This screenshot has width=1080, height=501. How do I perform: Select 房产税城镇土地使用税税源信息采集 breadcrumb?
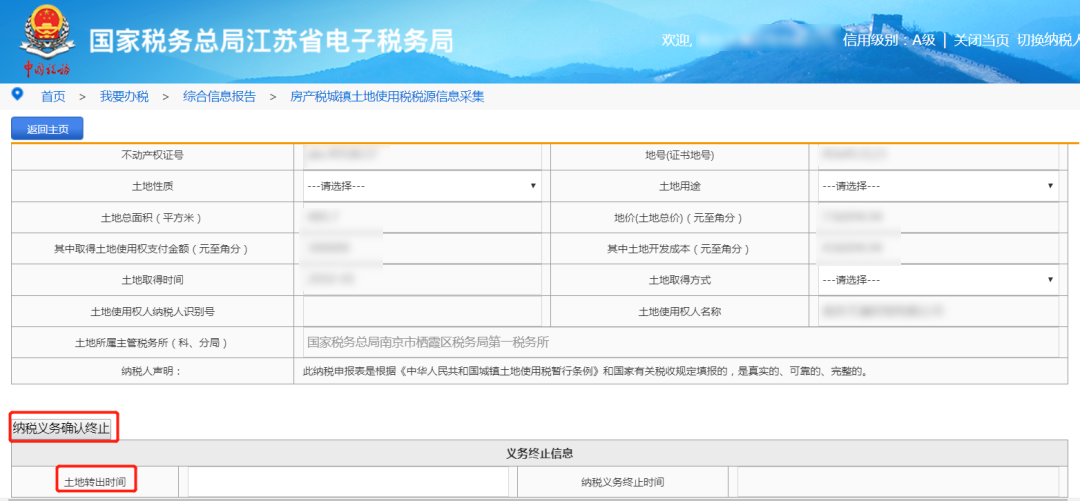pos(387,97)
